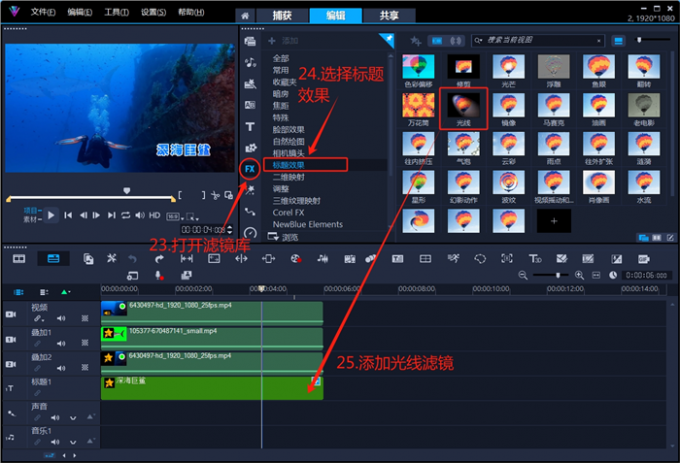680x463 pixels.
Task: Mute the 视频 track audio
Action: click(61, 318)
